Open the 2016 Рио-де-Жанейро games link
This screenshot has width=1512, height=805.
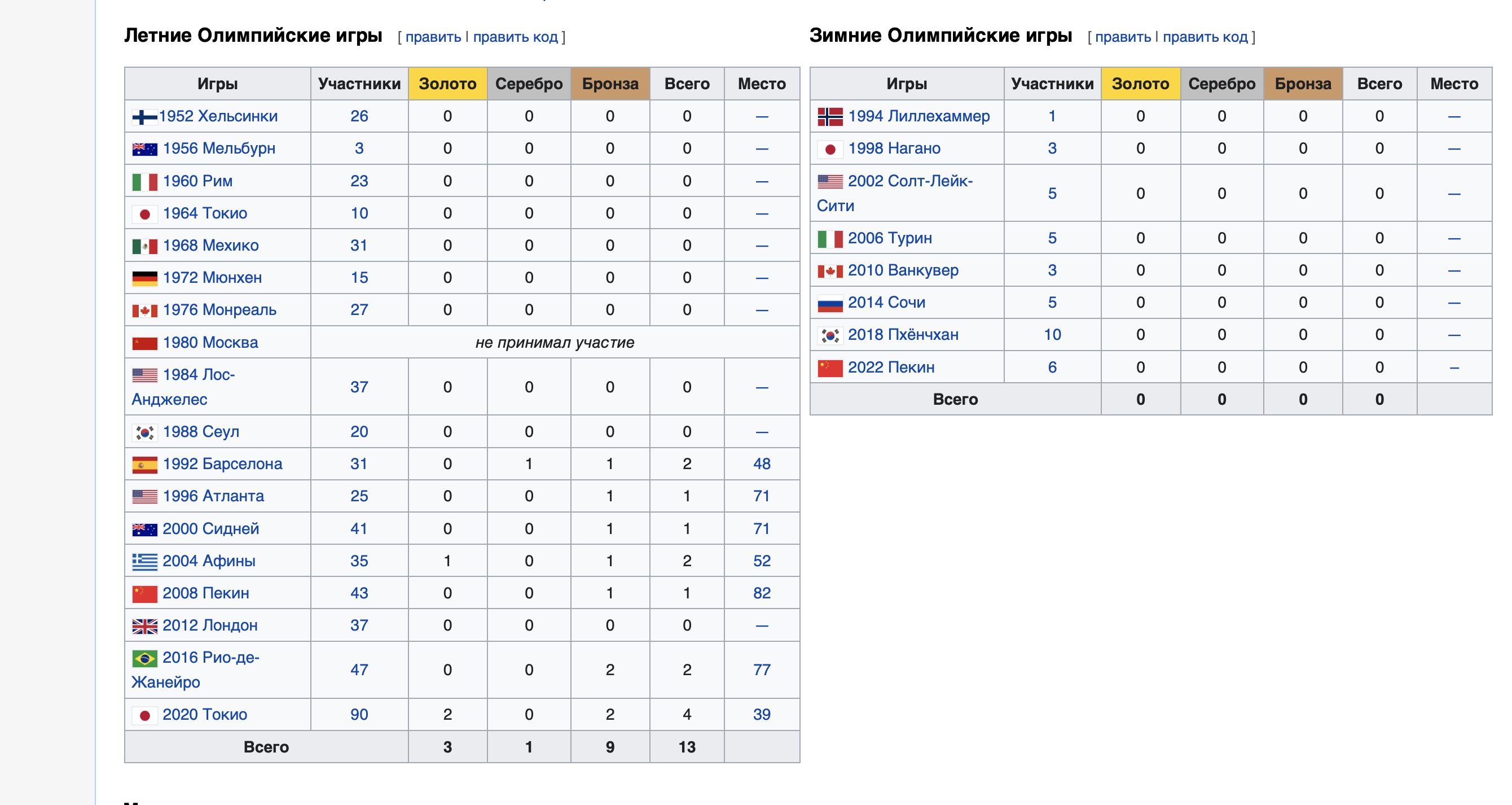[195, 670]
